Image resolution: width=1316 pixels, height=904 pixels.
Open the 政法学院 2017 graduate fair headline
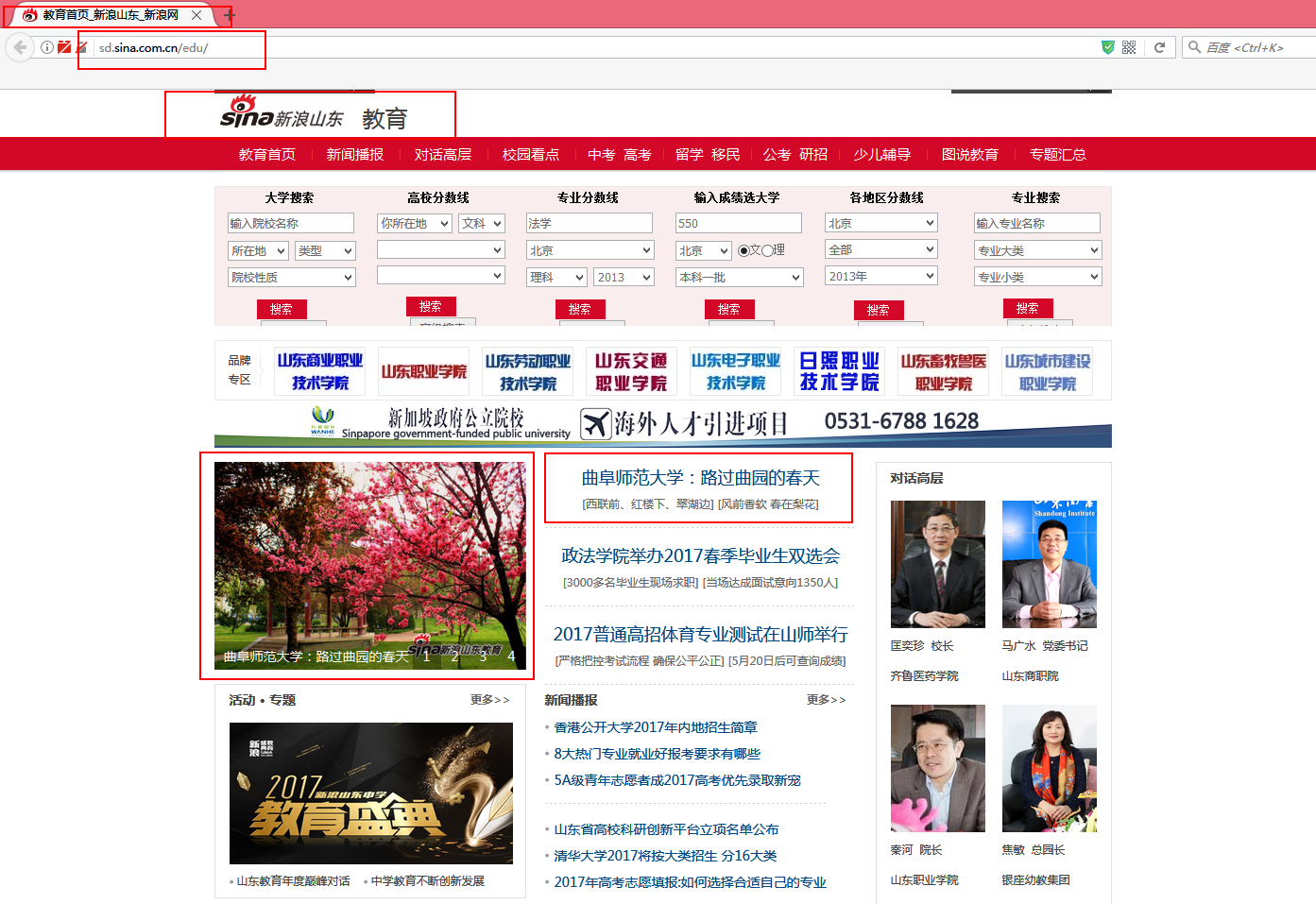(700, 555)
